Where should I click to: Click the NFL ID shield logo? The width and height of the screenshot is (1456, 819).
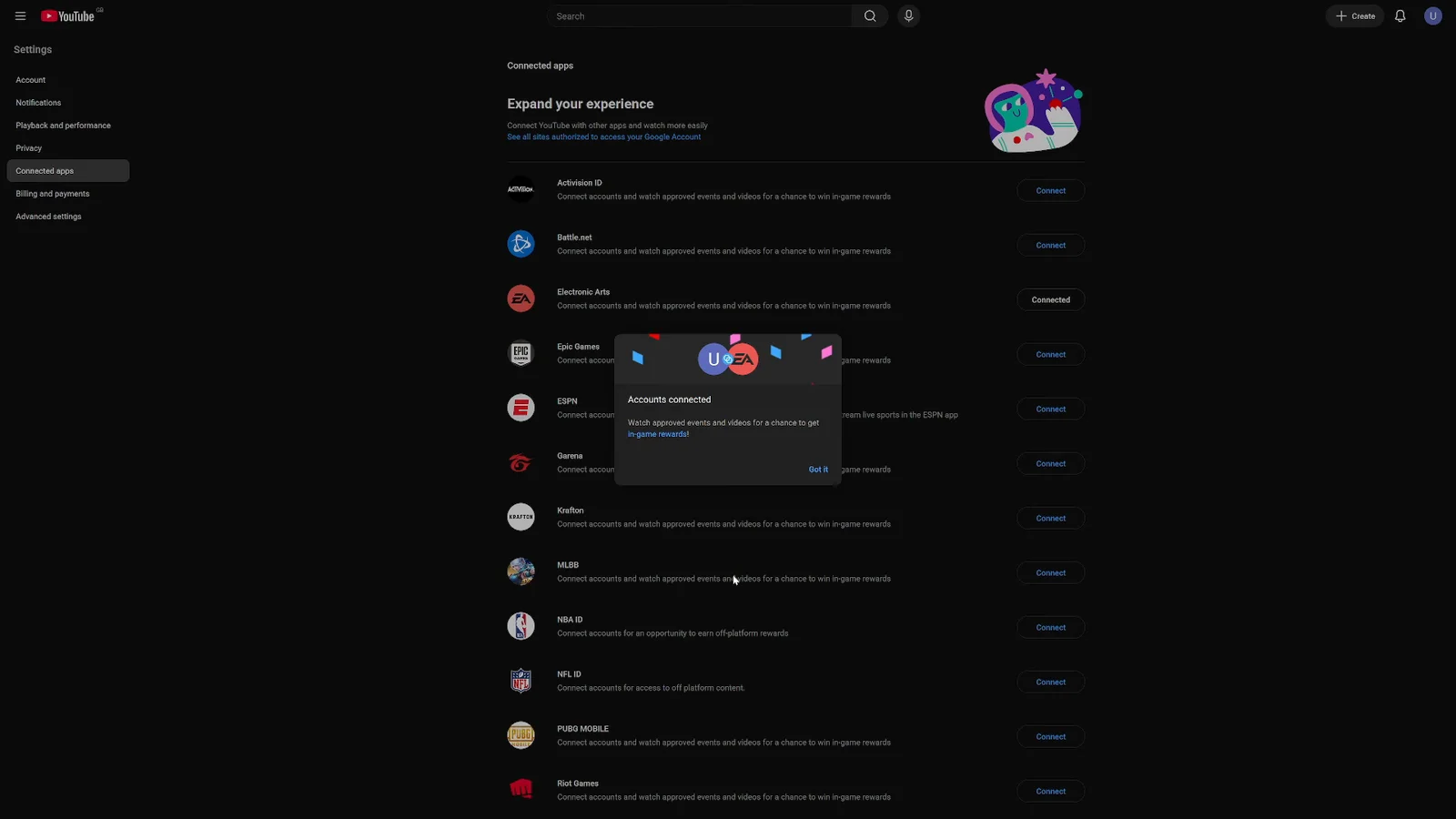pyautogui.click(x=521, y=681)
